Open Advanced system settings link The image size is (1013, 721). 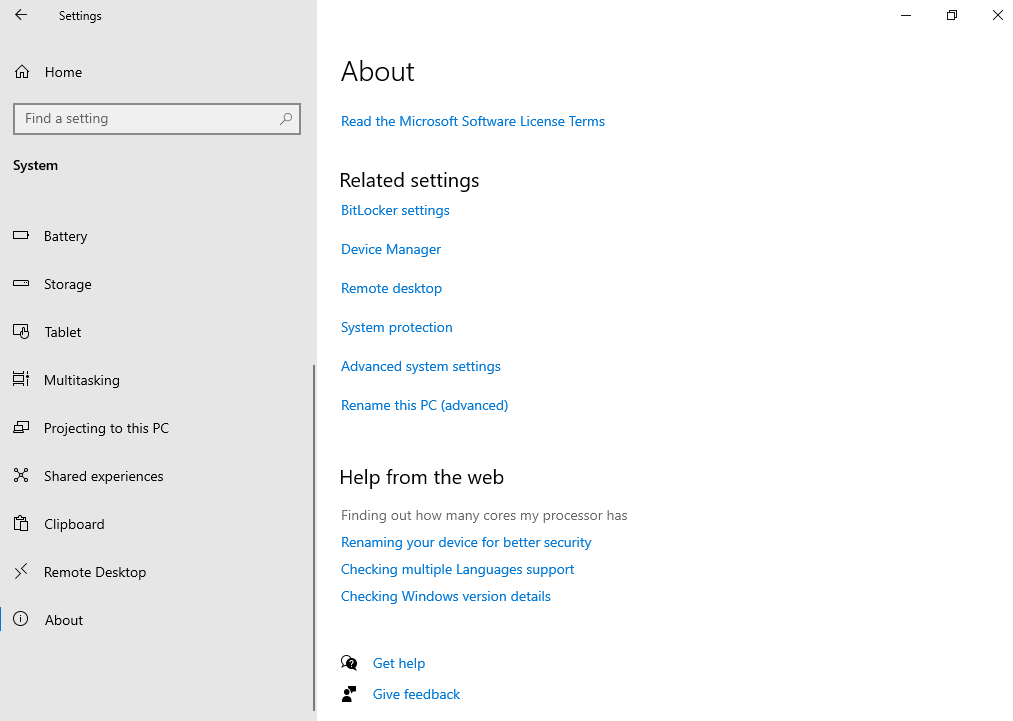(421, 366)
